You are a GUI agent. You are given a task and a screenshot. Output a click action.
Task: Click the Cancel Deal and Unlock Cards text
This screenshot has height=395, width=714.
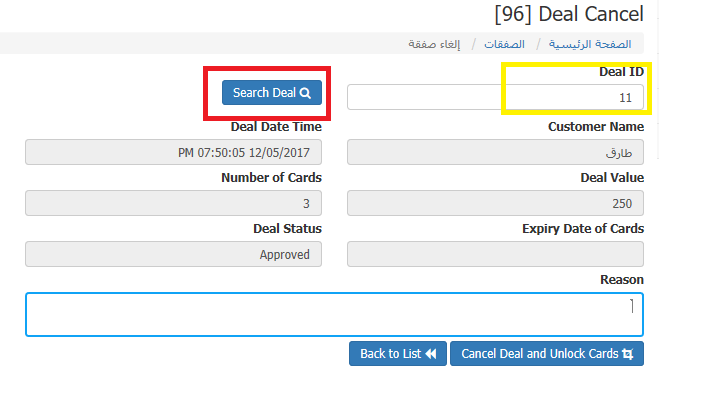[x=540, y=354]
